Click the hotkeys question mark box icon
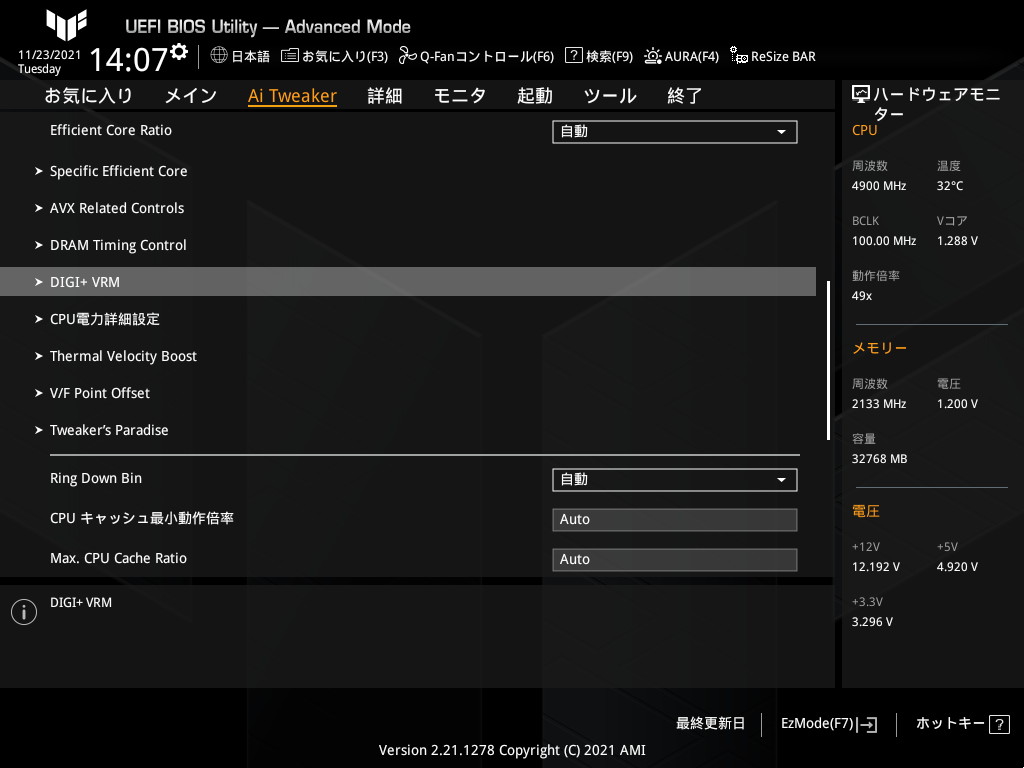The width and height of the screenshot is (1024, 768). (x=999, y=724)
